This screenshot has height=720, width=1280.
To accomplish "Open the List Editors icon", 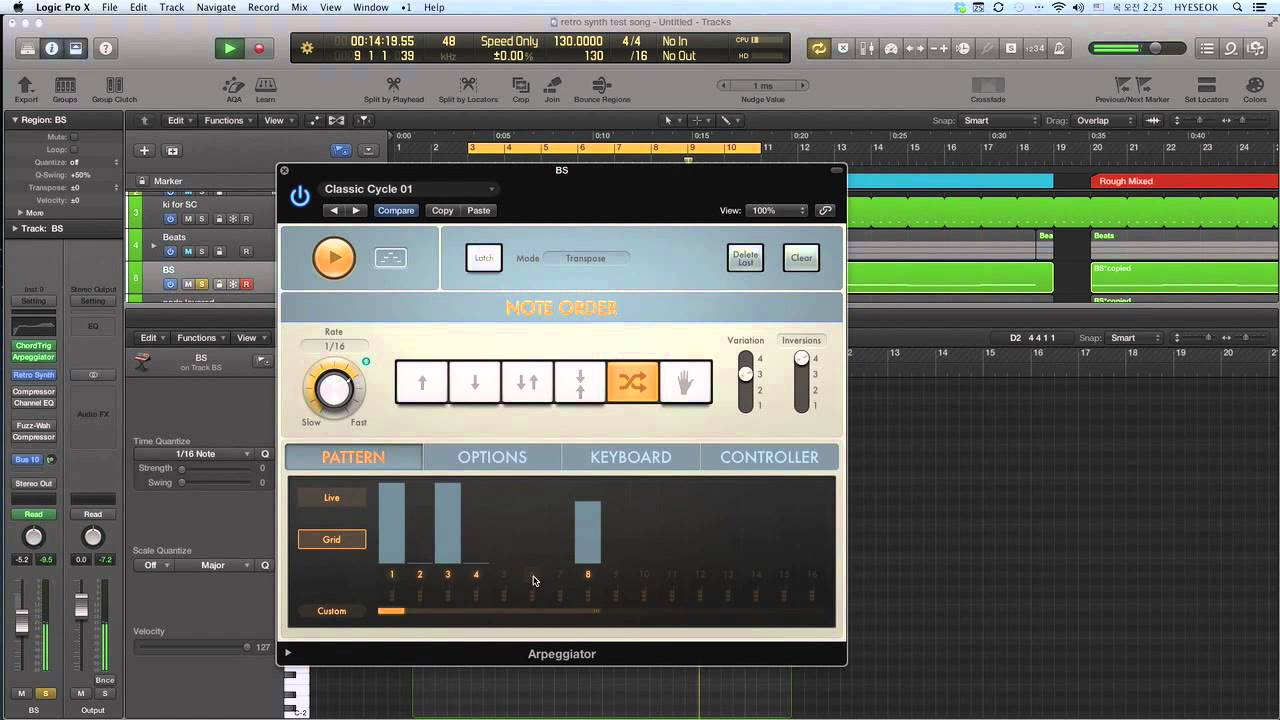I will click(1207, 48).
